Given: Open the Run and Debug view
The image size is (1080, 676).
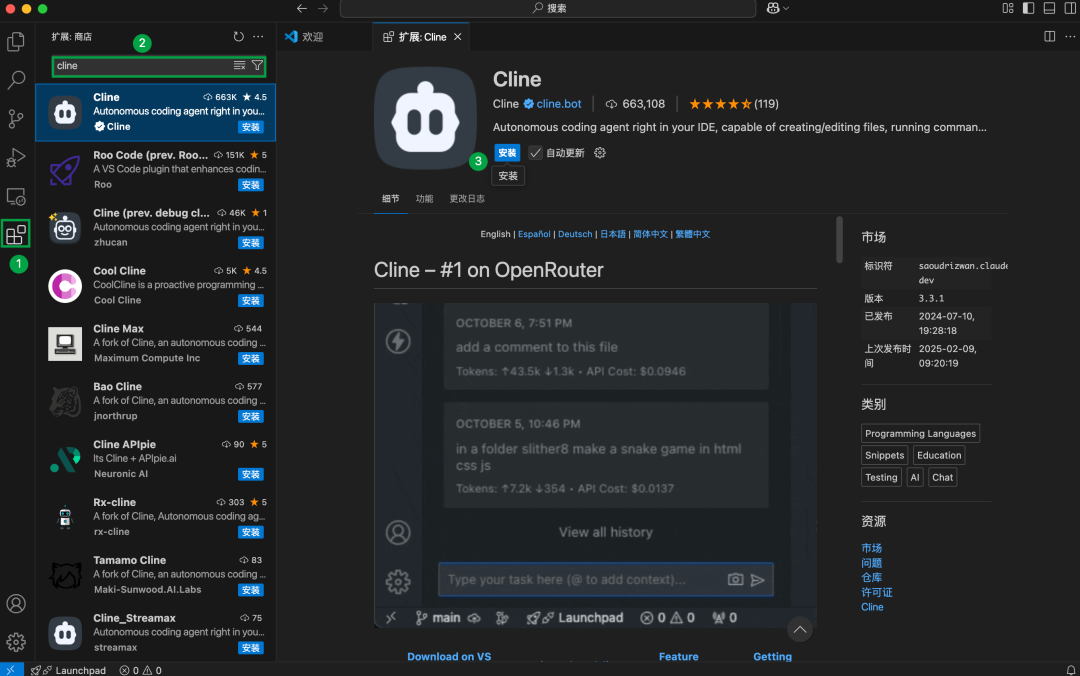Looking at the screenshot, I should (x=16, y=158).
